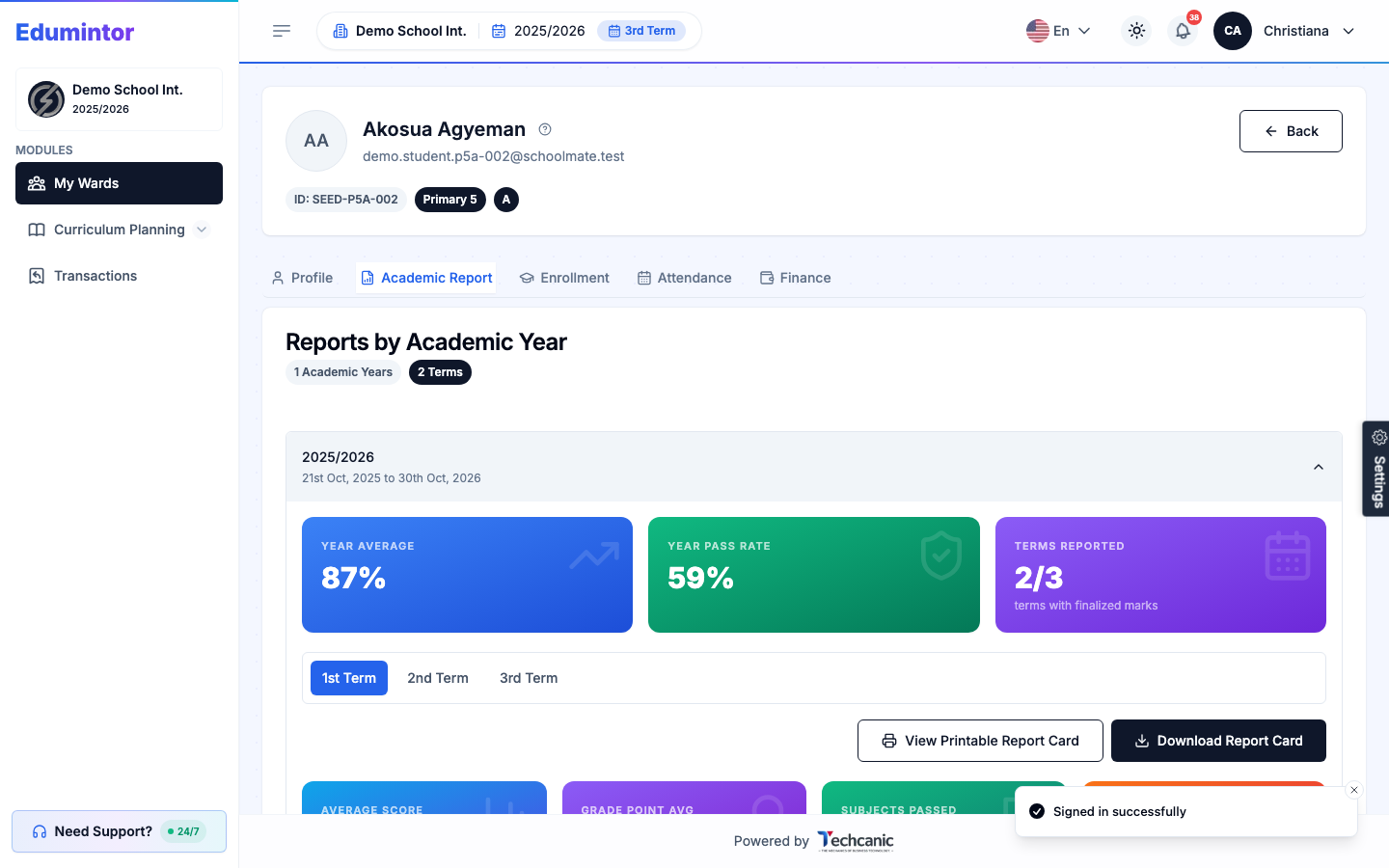
Task: Click the Year Average 87% card
Action: (467, 575)
